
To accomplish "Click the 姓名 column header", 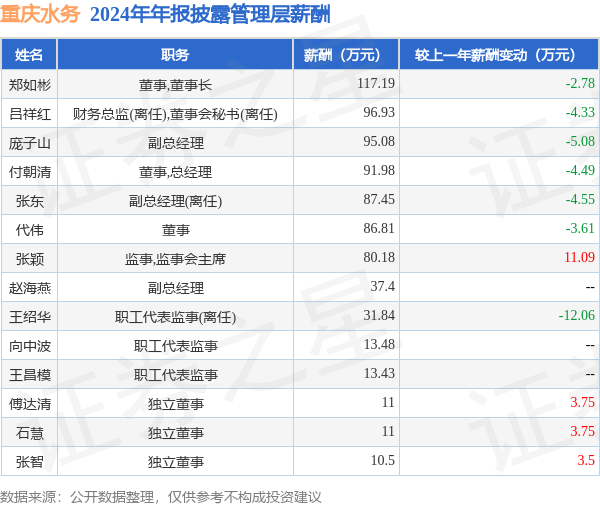I will click(29, 54).
